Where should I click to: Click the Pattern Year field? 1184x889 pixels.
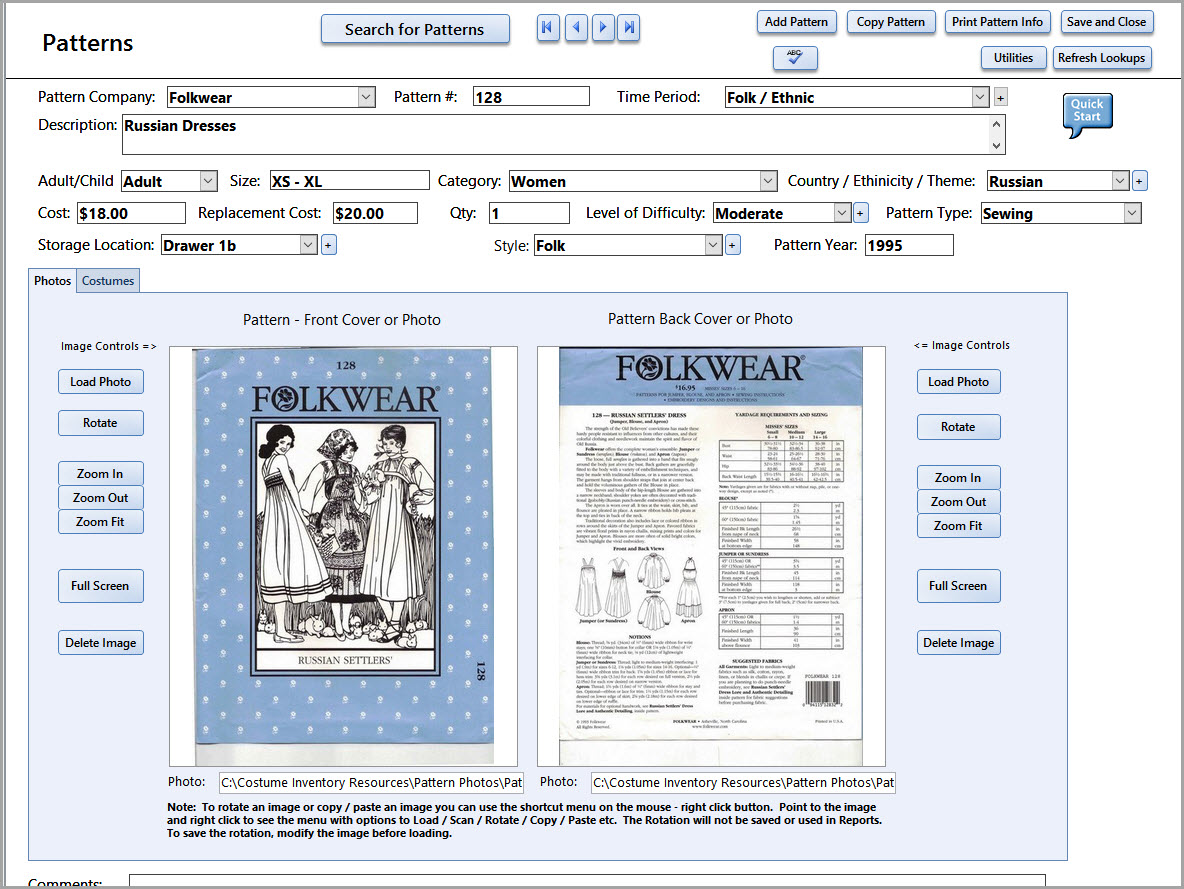pyautogui.click(x=909, y=245)
